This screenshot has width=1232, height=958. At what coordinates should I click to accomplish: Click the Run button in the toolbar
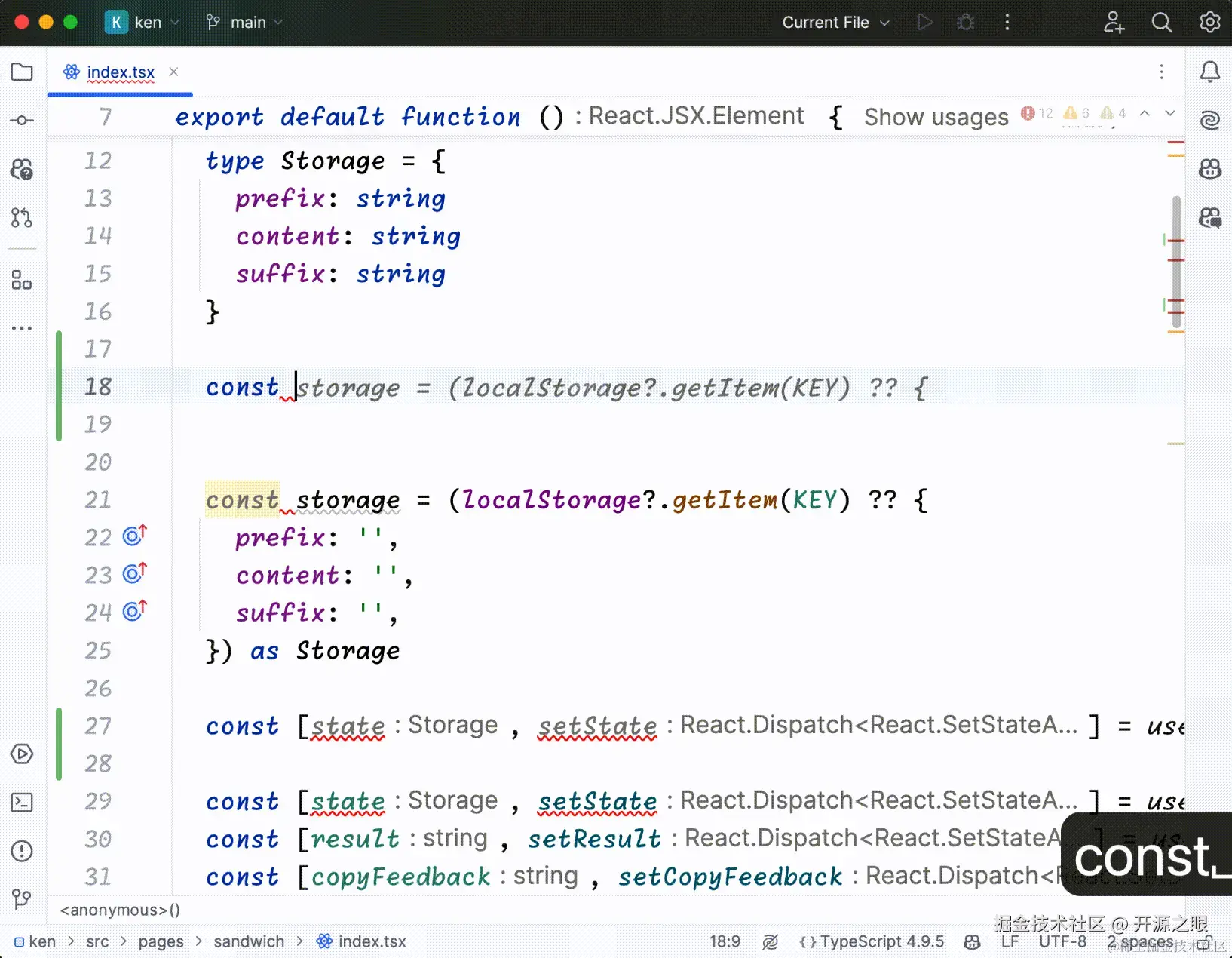[924, 22]
